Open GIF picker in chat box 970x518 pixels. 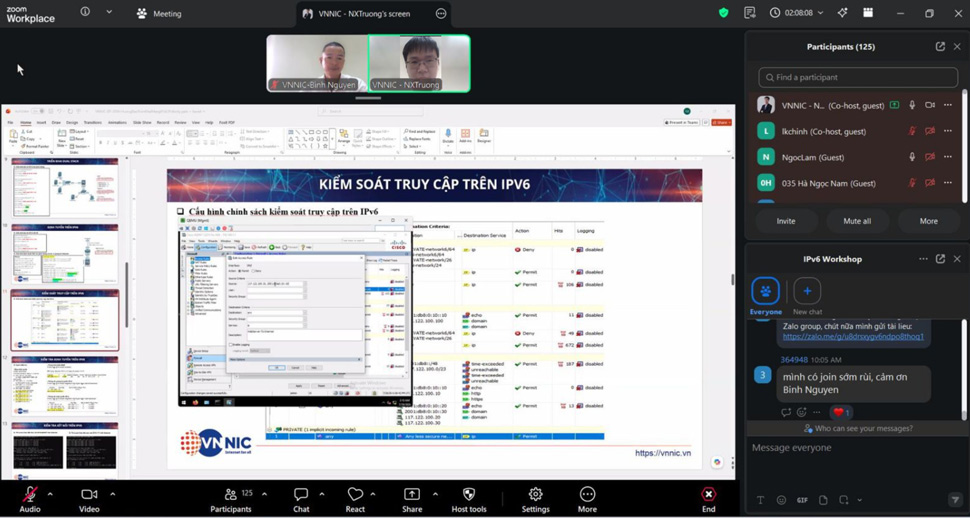click(x=802, y=500)
